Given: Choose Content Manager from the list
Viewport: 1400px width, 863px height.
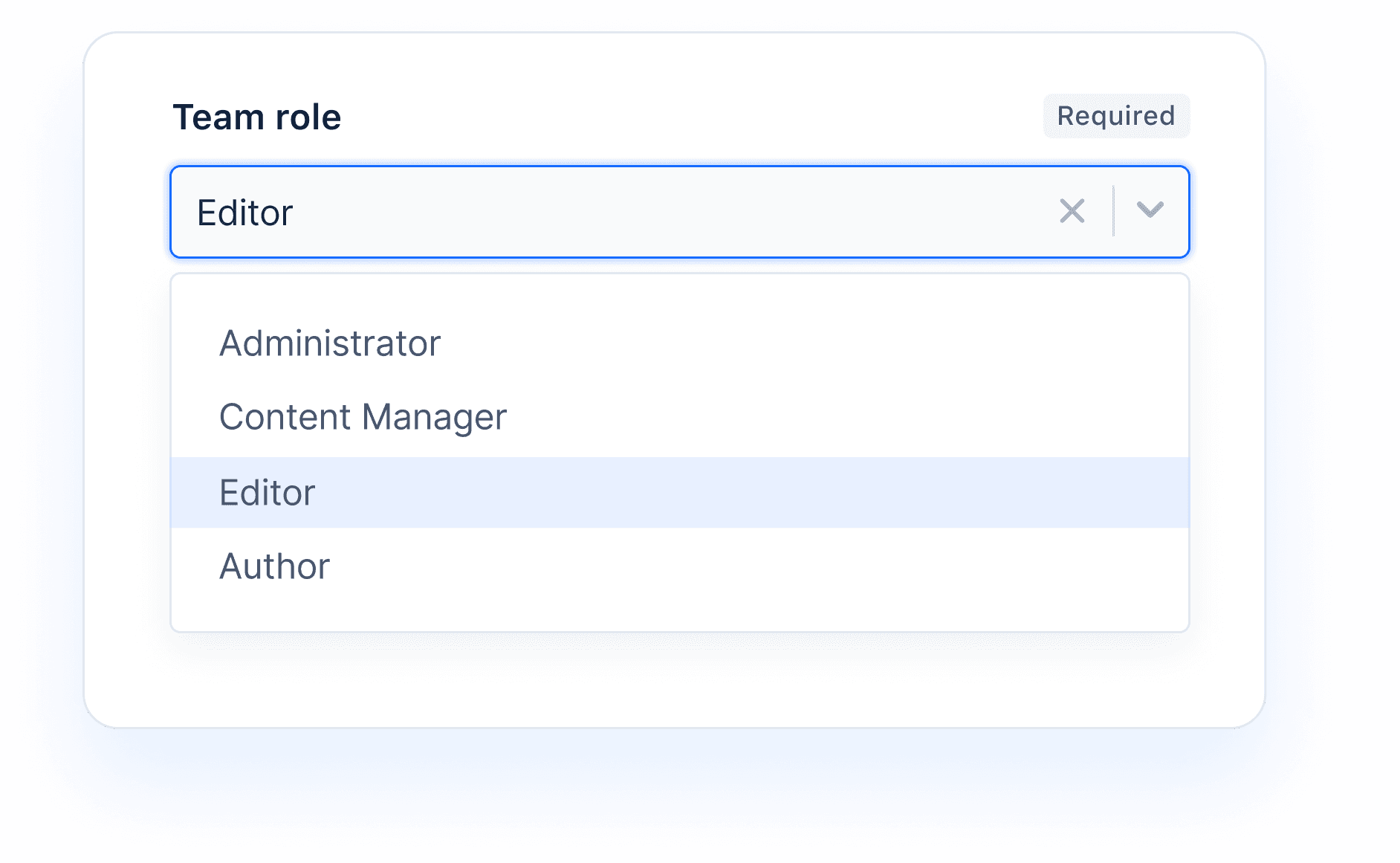Looking at the screenshot, I should [363, 417].
